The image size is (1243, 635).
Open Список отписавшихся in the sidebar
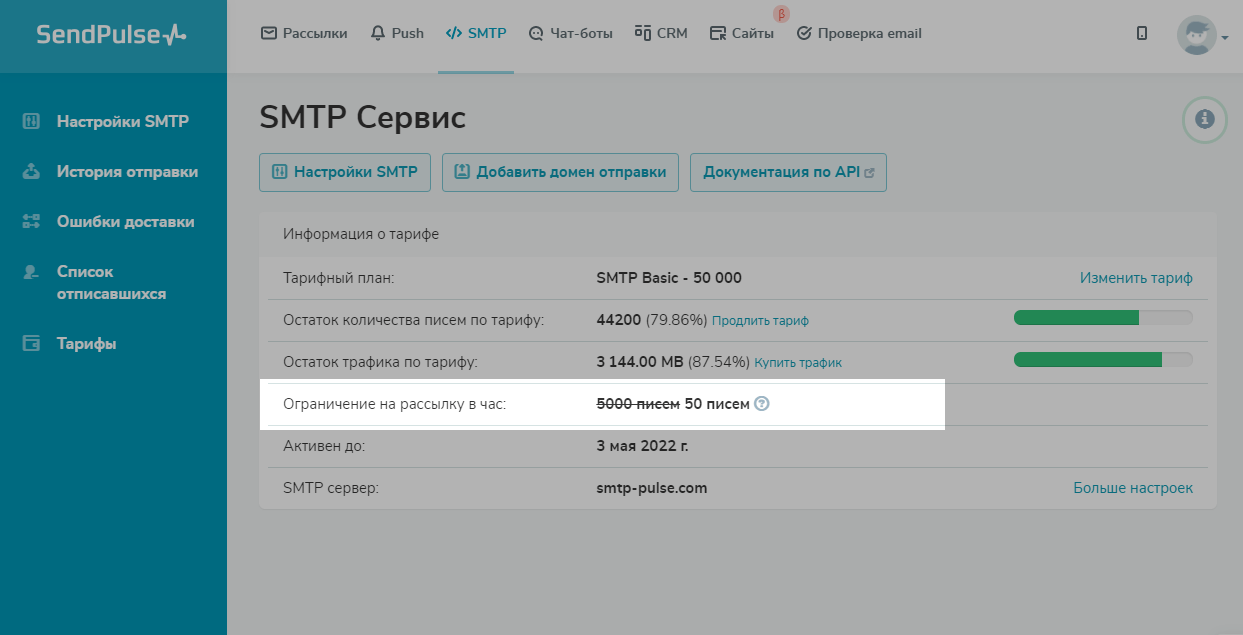[110, 283]
